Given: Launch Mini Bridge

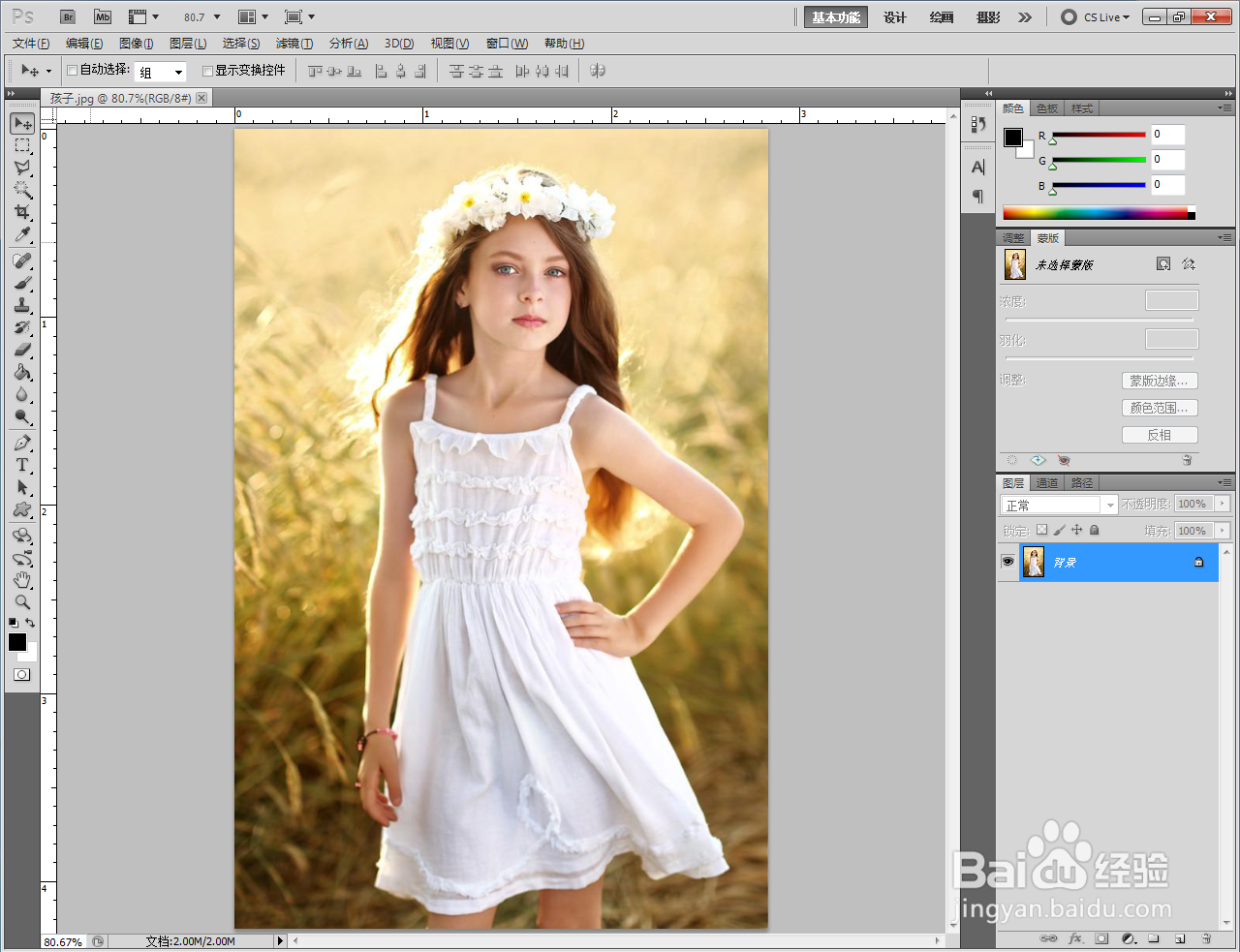Looking at the screenshot, I should pos(103,16).
